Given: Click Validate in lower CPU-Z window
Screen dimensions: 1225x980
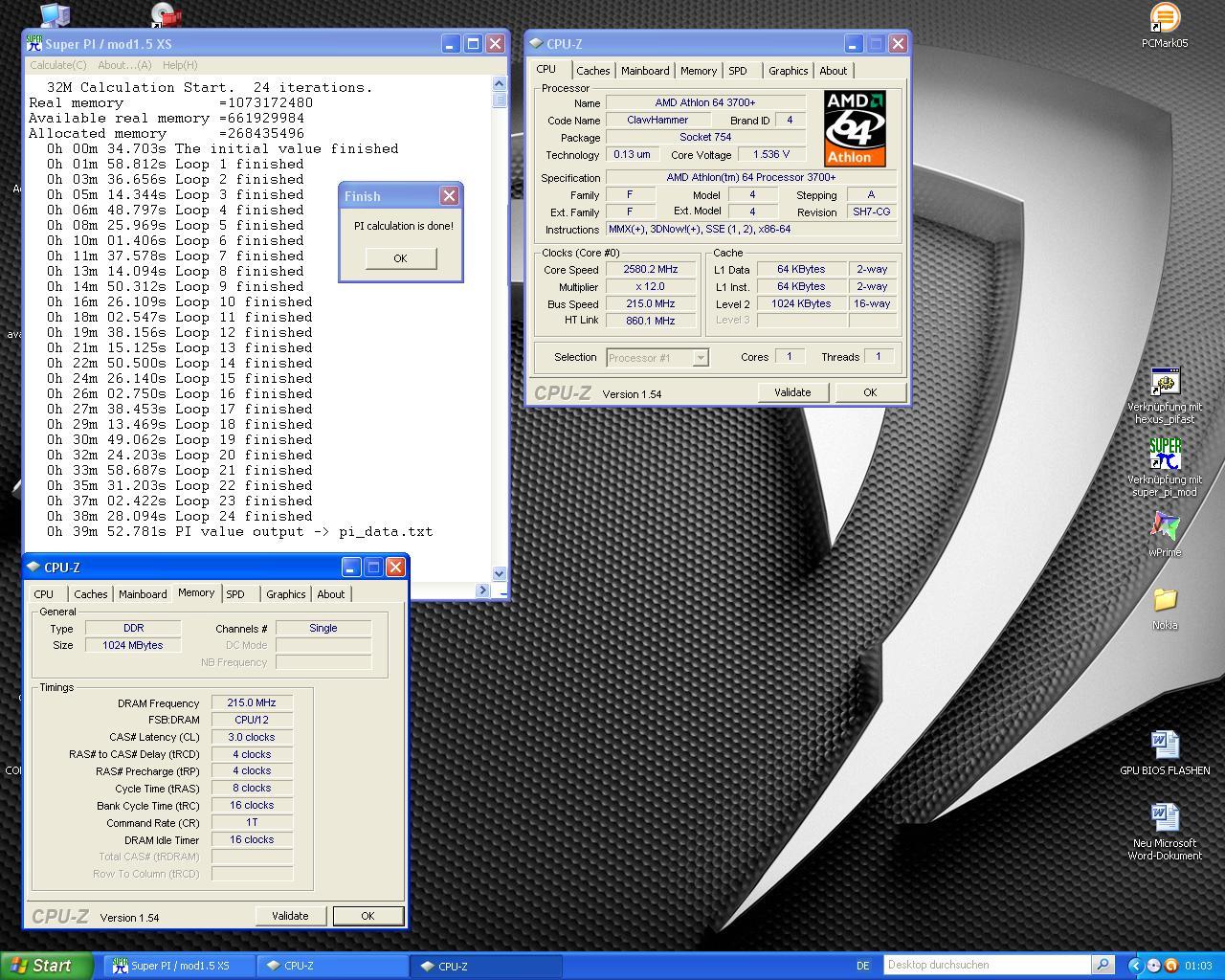Looking at the screenshot, I should 290,916.
